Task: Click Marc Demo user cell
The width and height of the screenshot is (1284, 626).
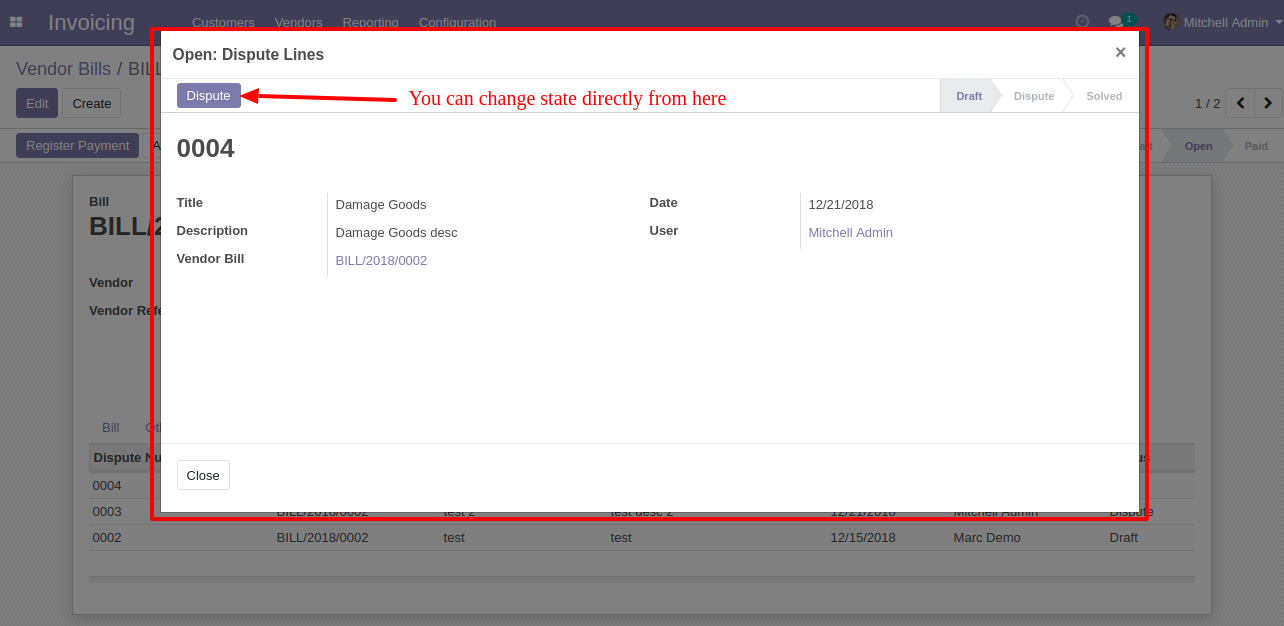Action: (987, 537)
